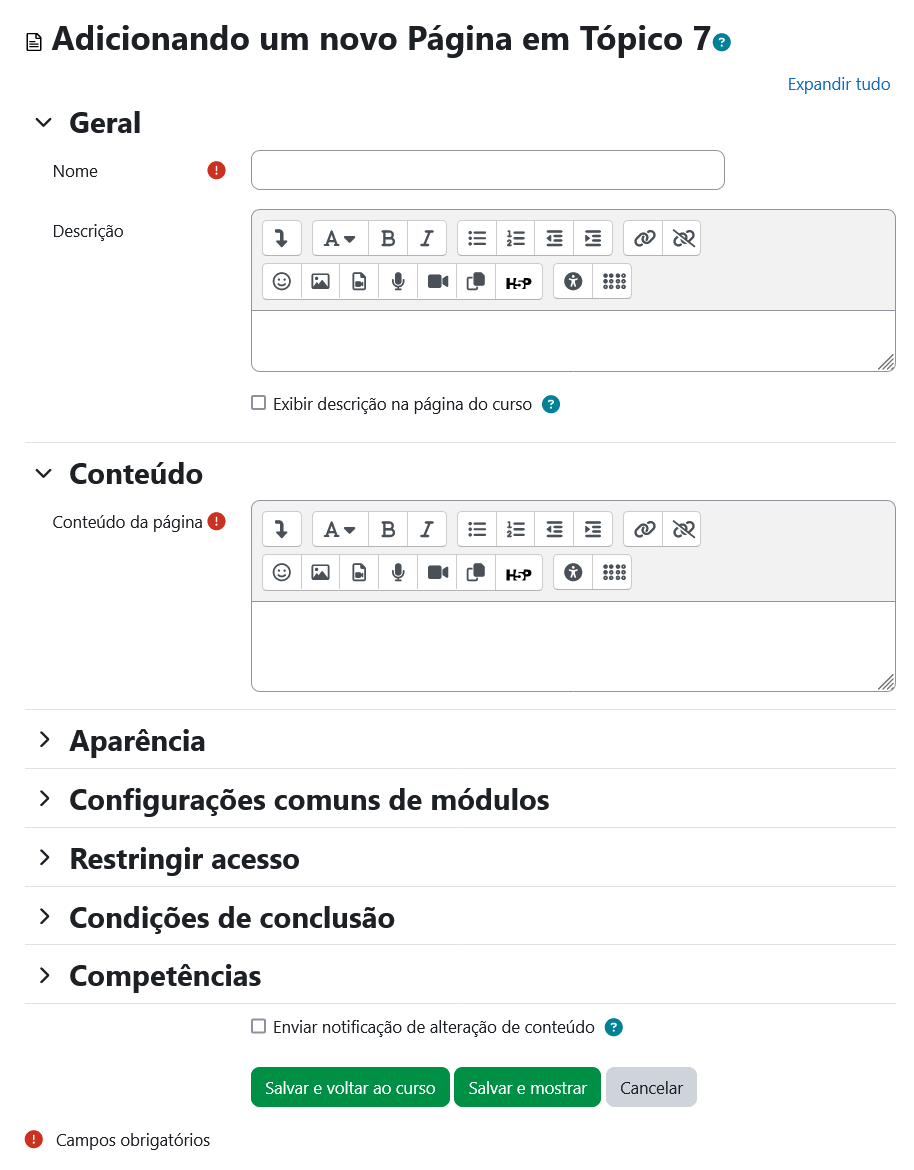Insert H5P content in Descrição editor
This screenshot has height=1170, width=914.
click(518, 282)
